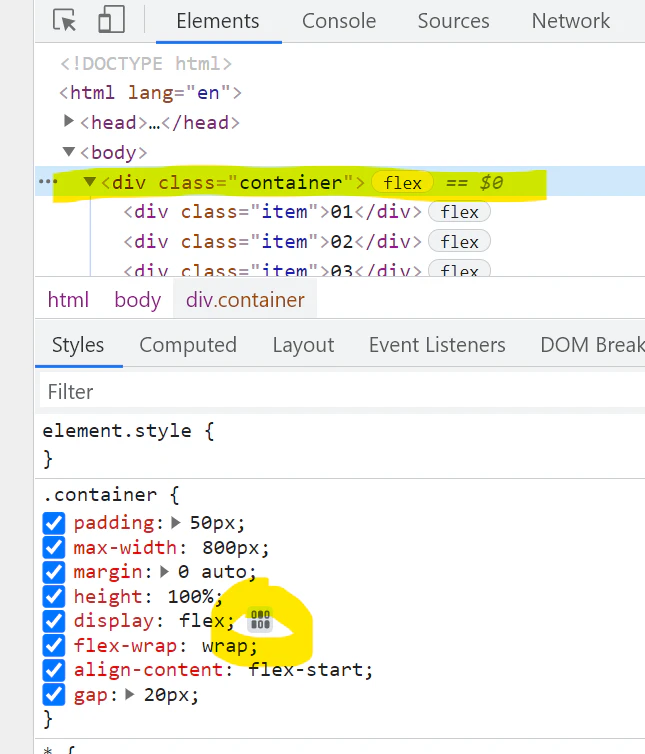Collapse the div container node
645x754 pixels.
click(89, 182)
